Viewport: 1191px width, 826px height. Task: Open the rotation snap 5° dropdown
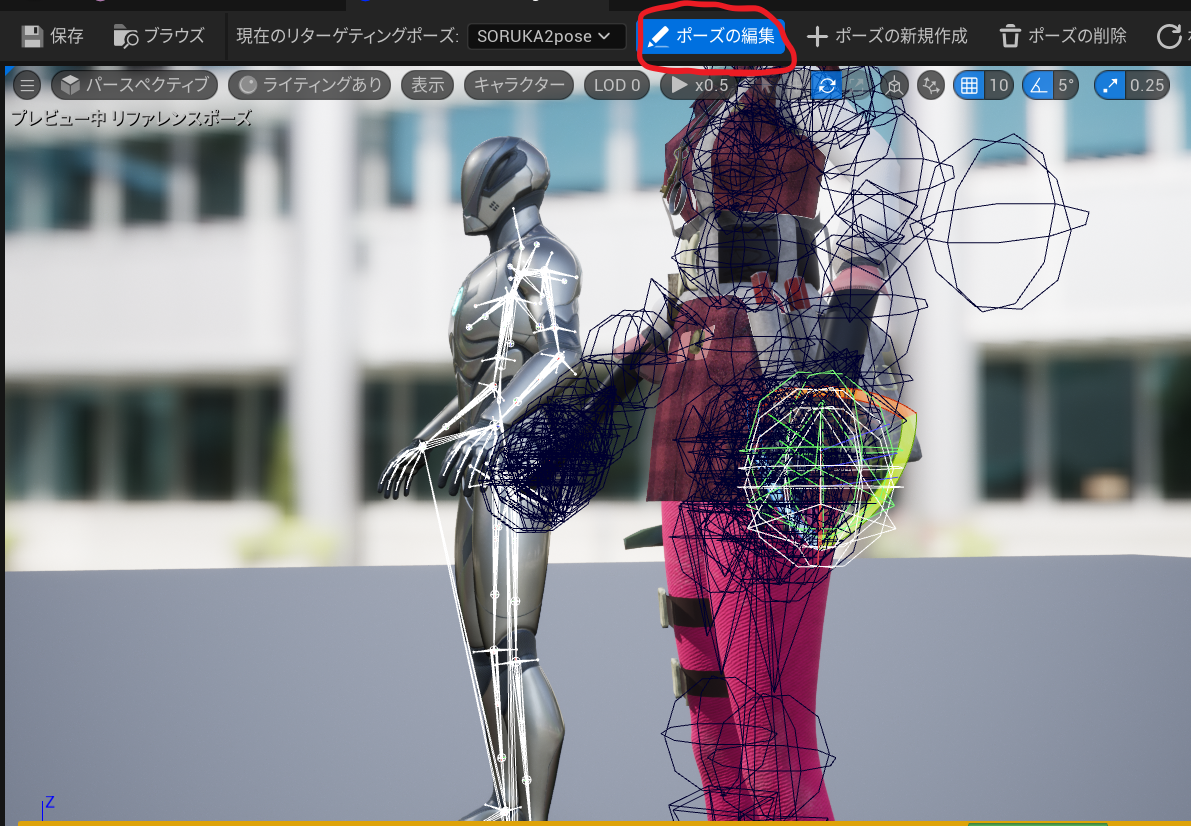pyautogui.click(x=1066, y=85)
